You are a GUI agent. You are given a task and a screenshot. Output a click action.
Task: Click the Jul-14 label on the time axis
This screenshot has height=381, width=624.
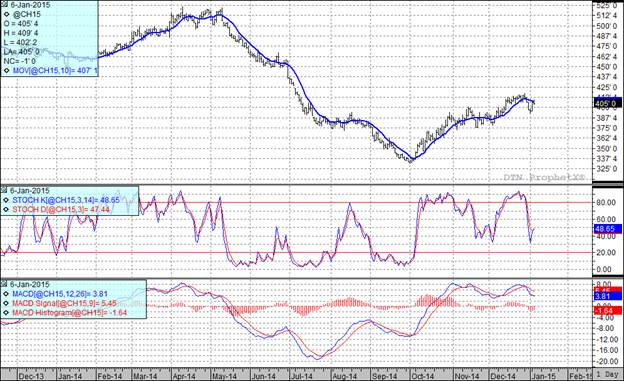(x=302, y=376)
